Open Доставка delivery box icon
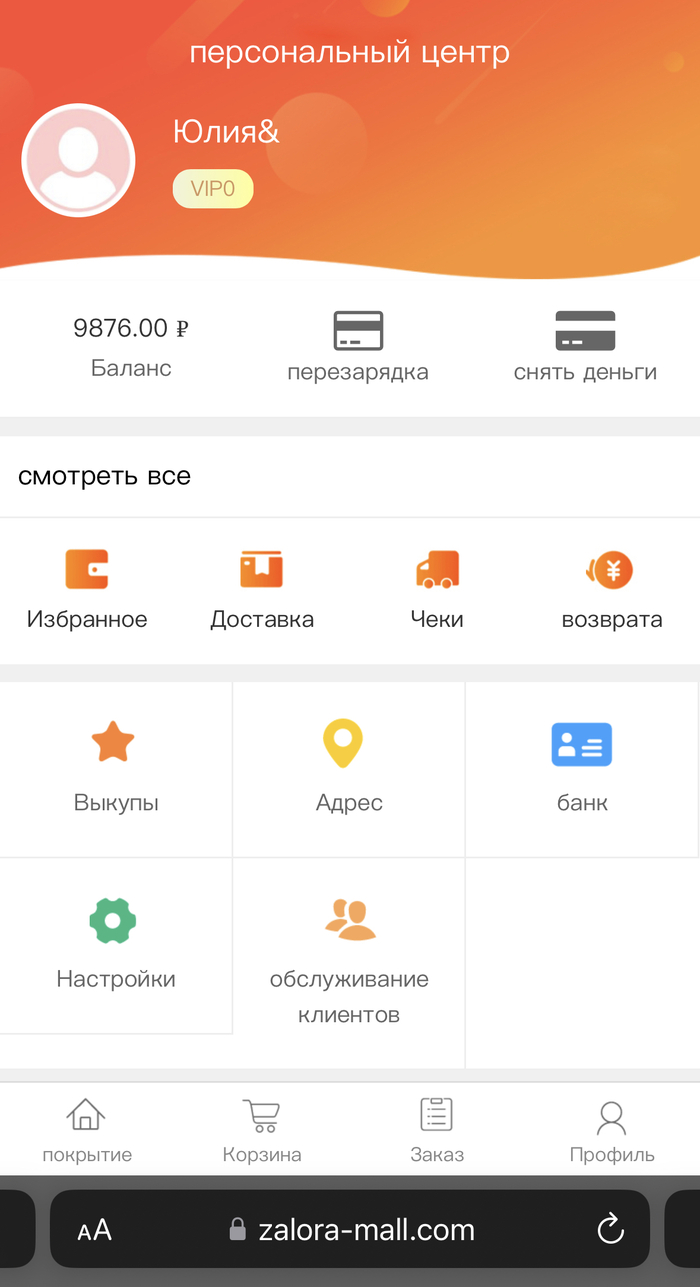Screen dimensions: 700x1287 tap(261, 569)
